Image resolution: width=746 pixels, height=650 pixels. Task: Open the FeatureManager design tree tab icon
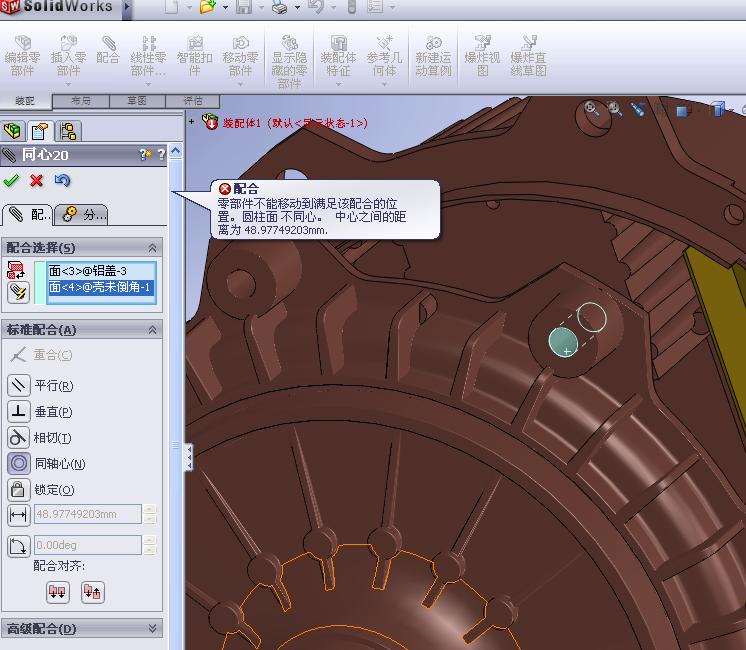[12, 130]
